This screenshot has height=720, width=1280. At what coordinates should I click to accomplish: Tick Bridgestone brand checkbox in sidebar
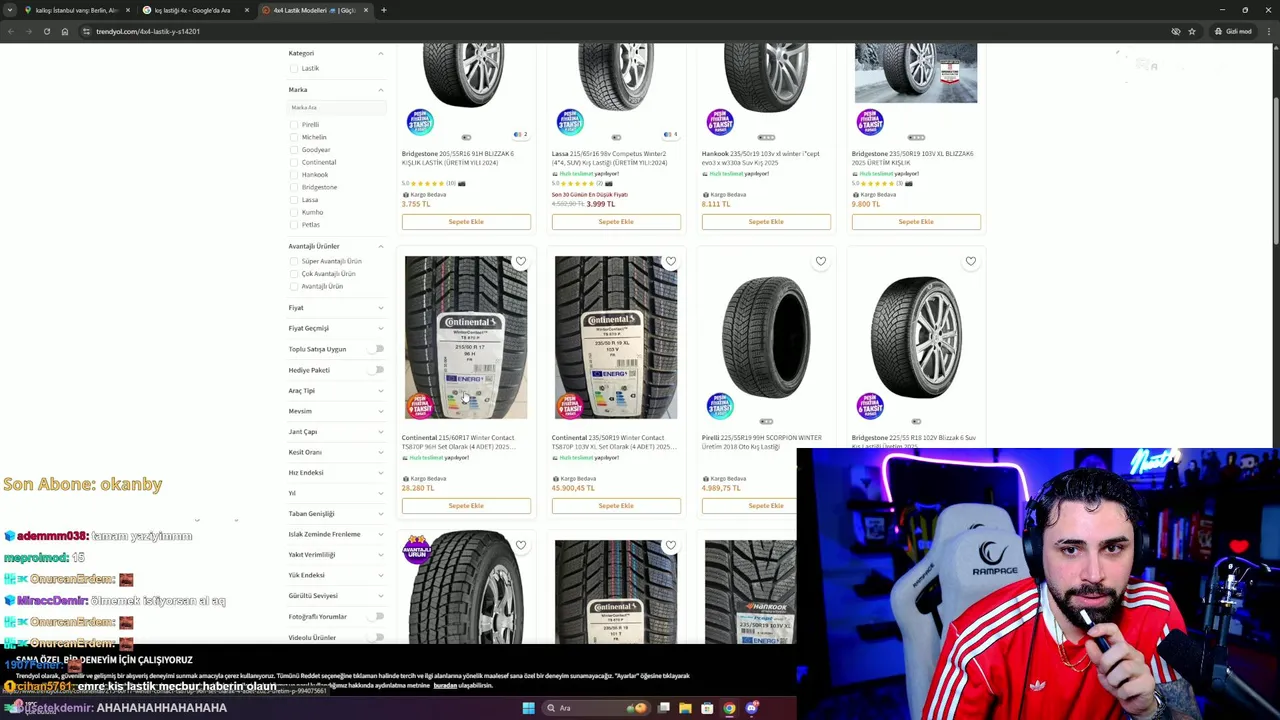pos(293,187)
